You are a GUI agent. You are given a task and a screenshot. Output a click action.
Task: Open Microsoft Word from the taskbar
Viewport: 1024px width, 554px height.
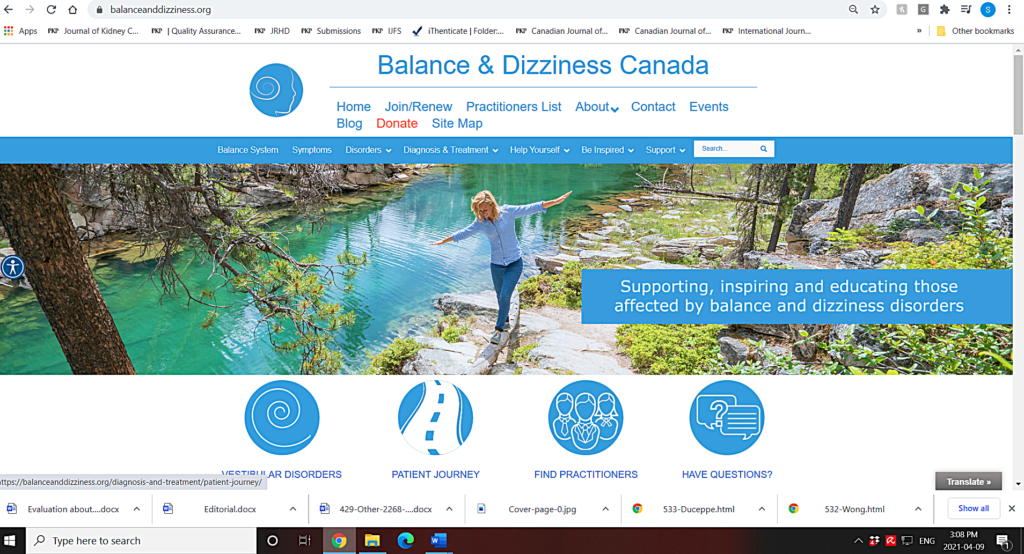[438, 540]
